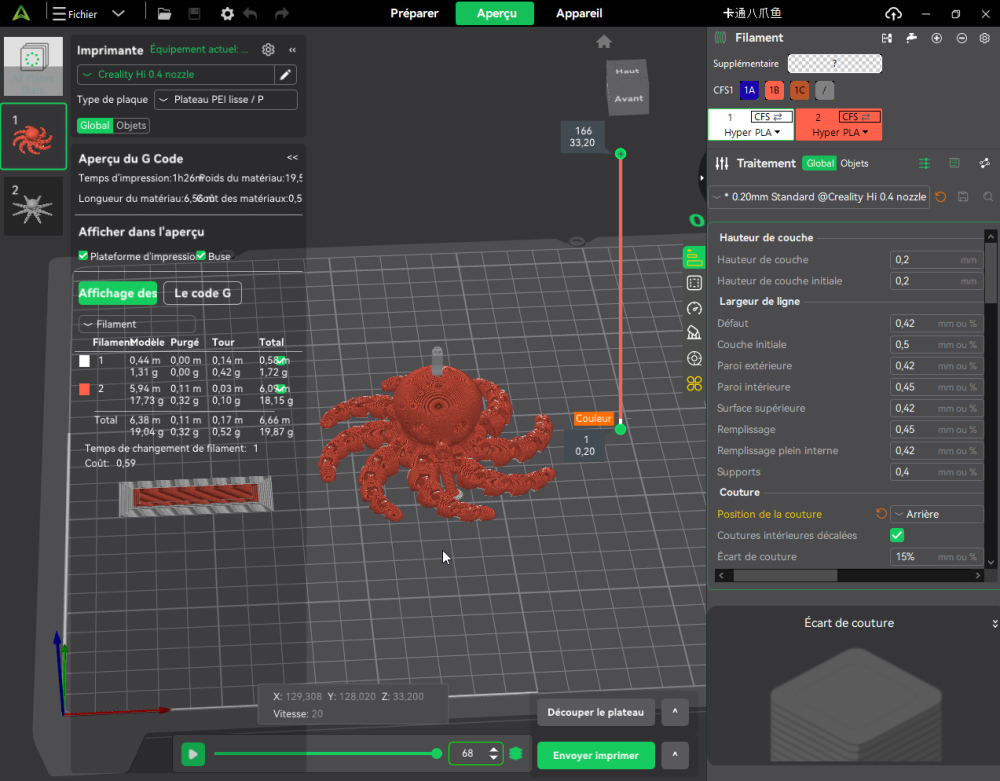
Task: Open the Filament display mode dropdown
Action: (137, 324)
